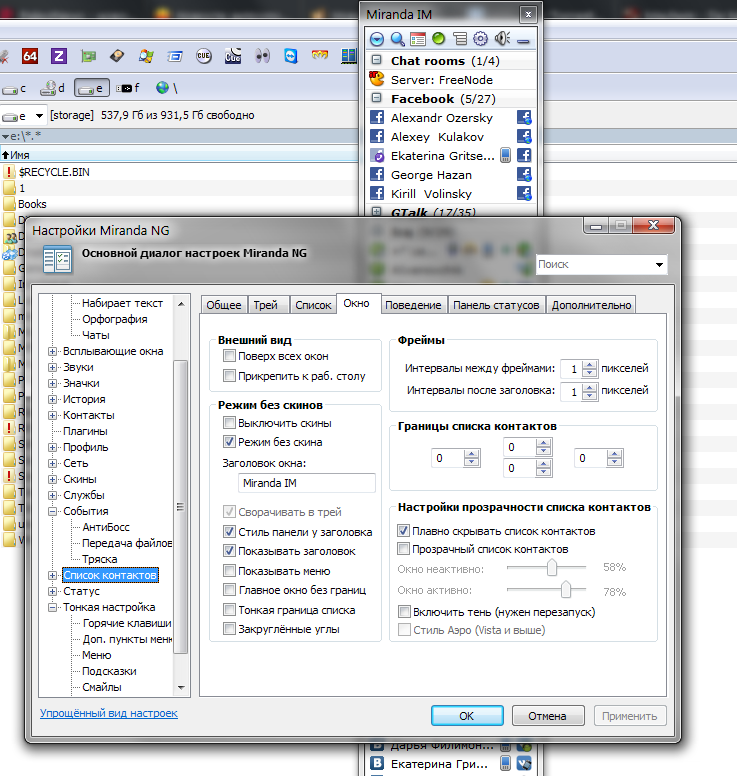Collapse the Facebook group in Miranda IM
This screenshot has height=776, width=737.
point(377,97)
